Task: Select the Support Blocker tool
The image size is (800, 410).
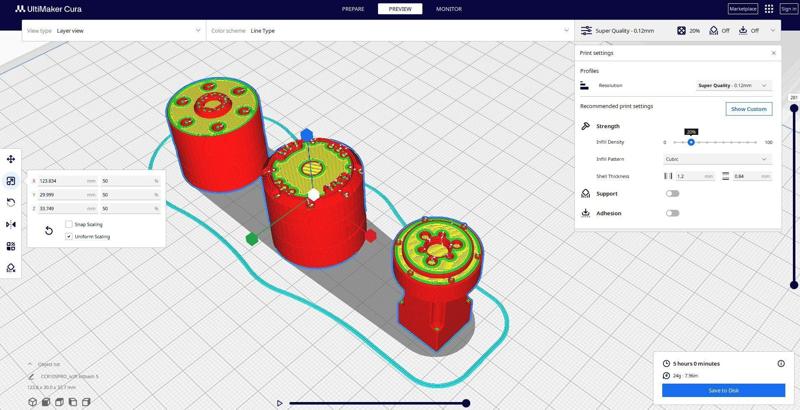Action: (11, 268)
